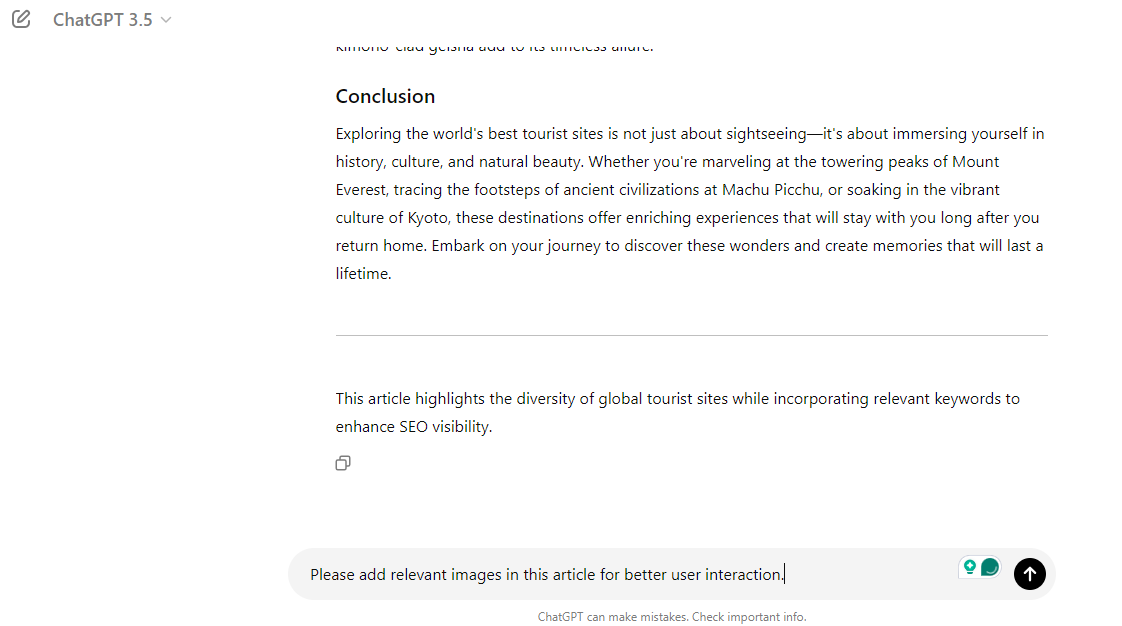Click the word 'Everest' in the paragraph
The height and width of the screenshot is (626, 1122).
(361, 190)
